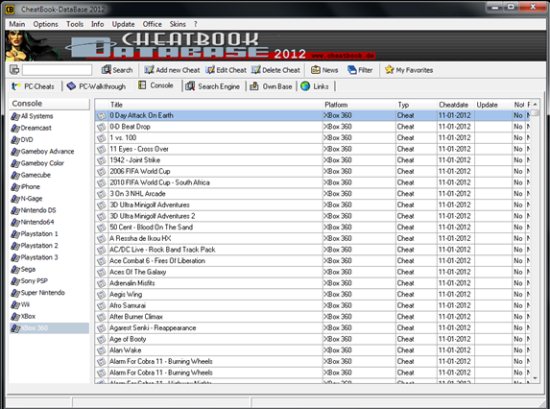Image resolution: width=550 pixels, height=409 pixels.
Task: Select the row '0 Day Attack On Earth'
Action: click(x=313, y=115)
